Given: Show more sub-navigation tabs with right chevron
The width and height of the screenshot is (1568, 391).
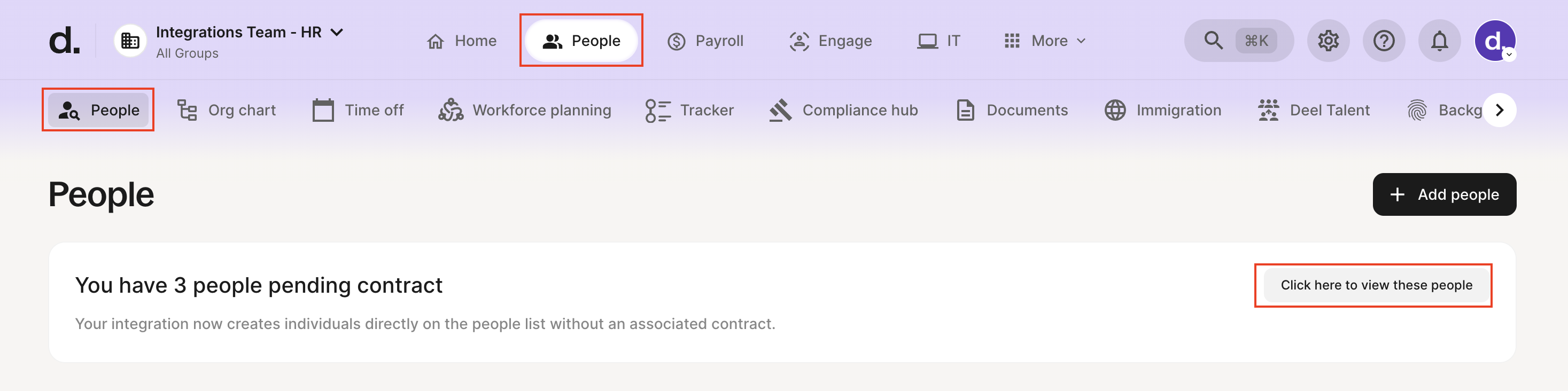Looking at the screenshot, I should tap(1499, 110).
